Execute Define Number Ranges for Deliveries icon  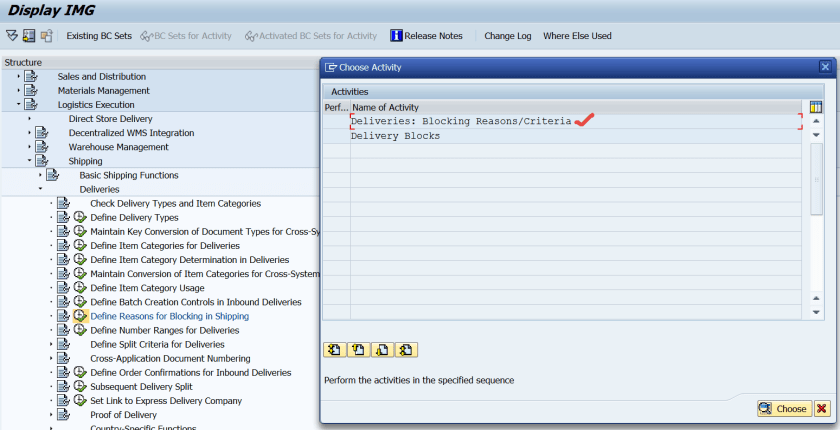[x=80, y=330]
